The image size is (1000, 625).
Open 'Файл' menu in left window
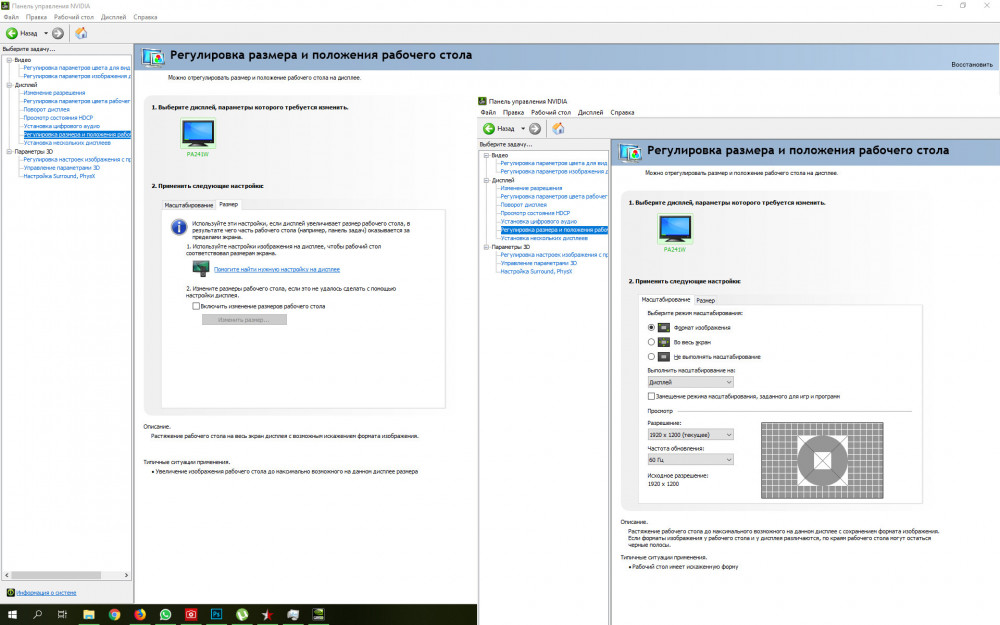coord(11,17)
